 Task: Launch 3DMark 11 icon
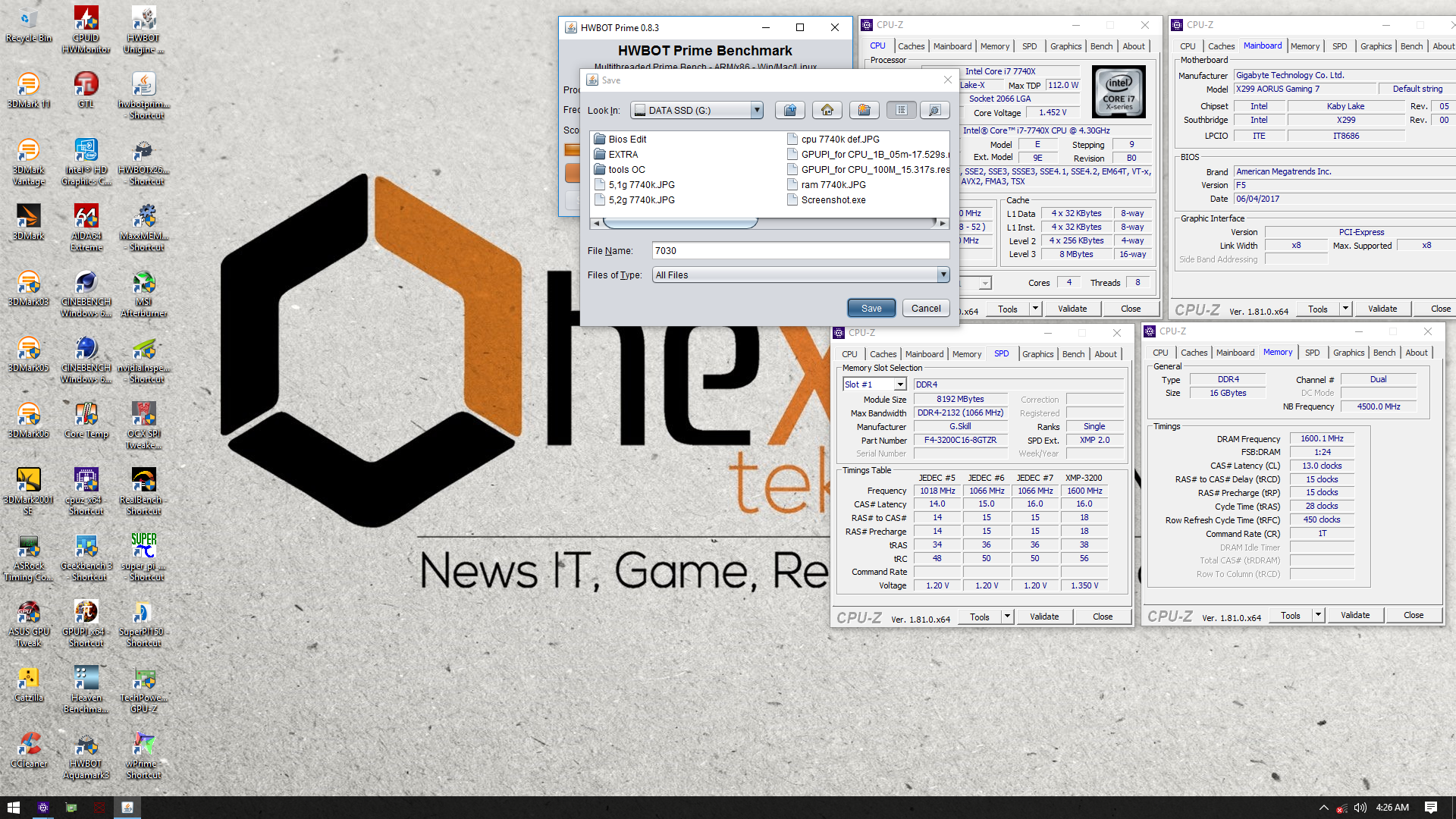click(x=29, y=91)
